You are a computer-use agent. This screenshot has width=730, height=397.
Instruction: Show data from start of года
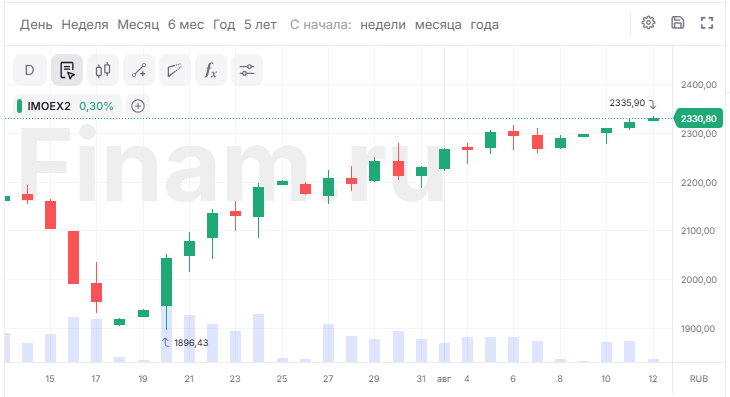point(484,25)
